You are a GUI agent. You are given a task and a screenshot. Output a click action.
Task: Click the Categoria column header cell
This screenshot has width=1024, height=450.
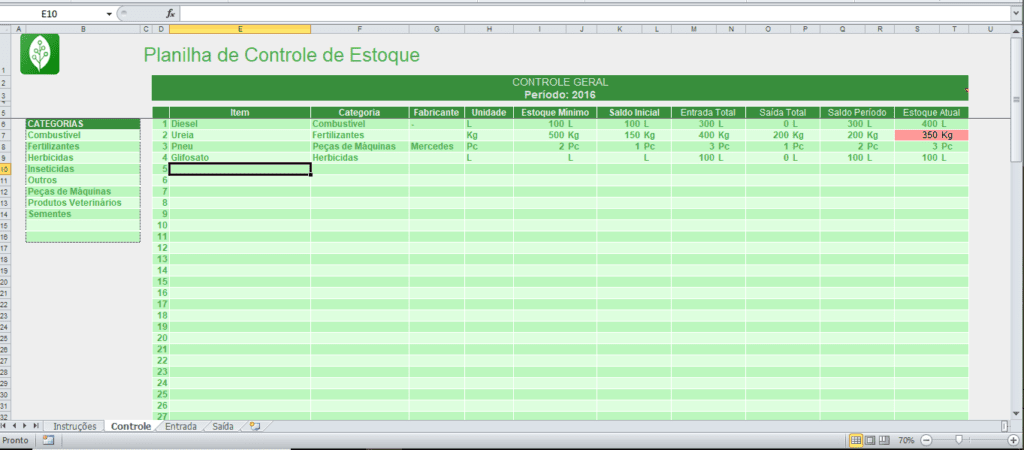point(360,112)
